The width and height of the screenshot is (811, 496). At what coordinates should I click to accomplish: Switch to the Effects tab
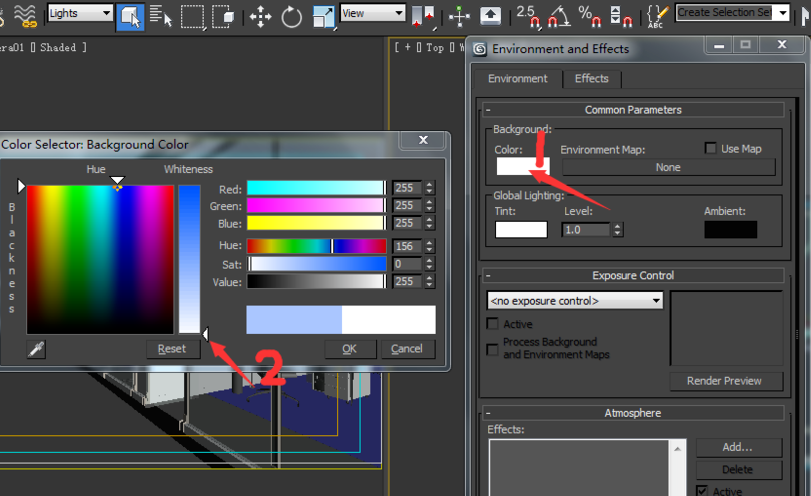tap(592, 79)
